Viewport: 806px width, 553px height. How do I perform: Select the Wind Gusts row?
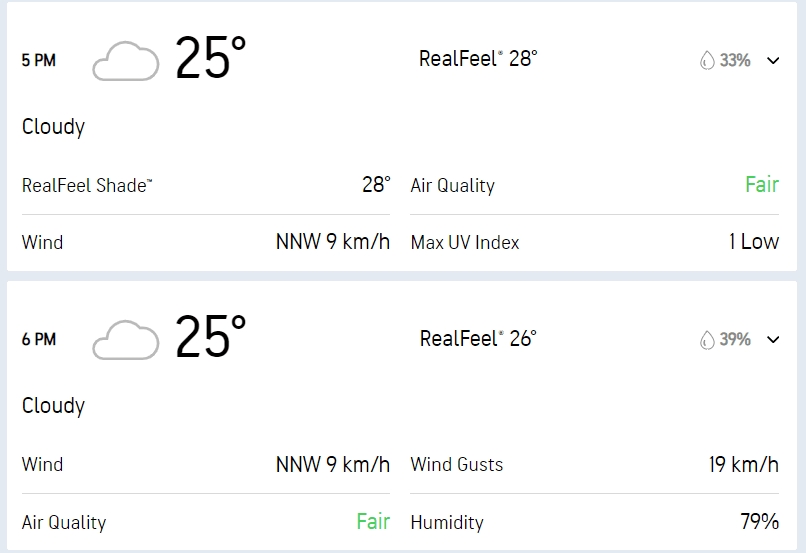point(594,464)
